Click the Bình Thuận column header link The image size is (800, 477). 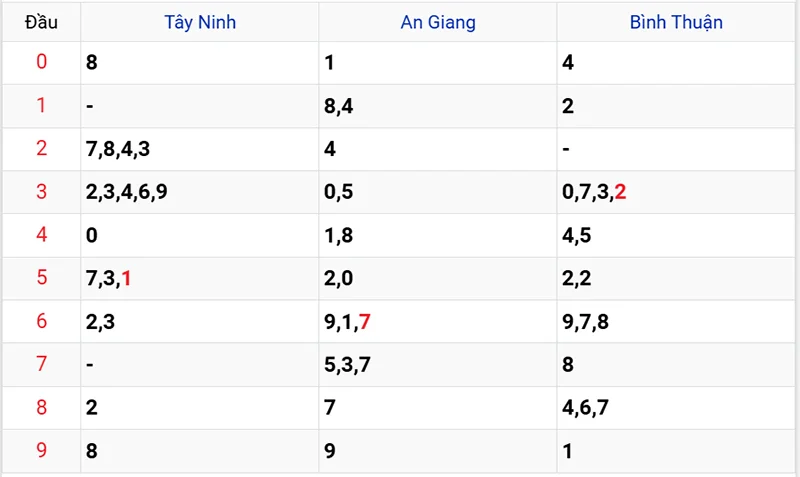(676, 22)
